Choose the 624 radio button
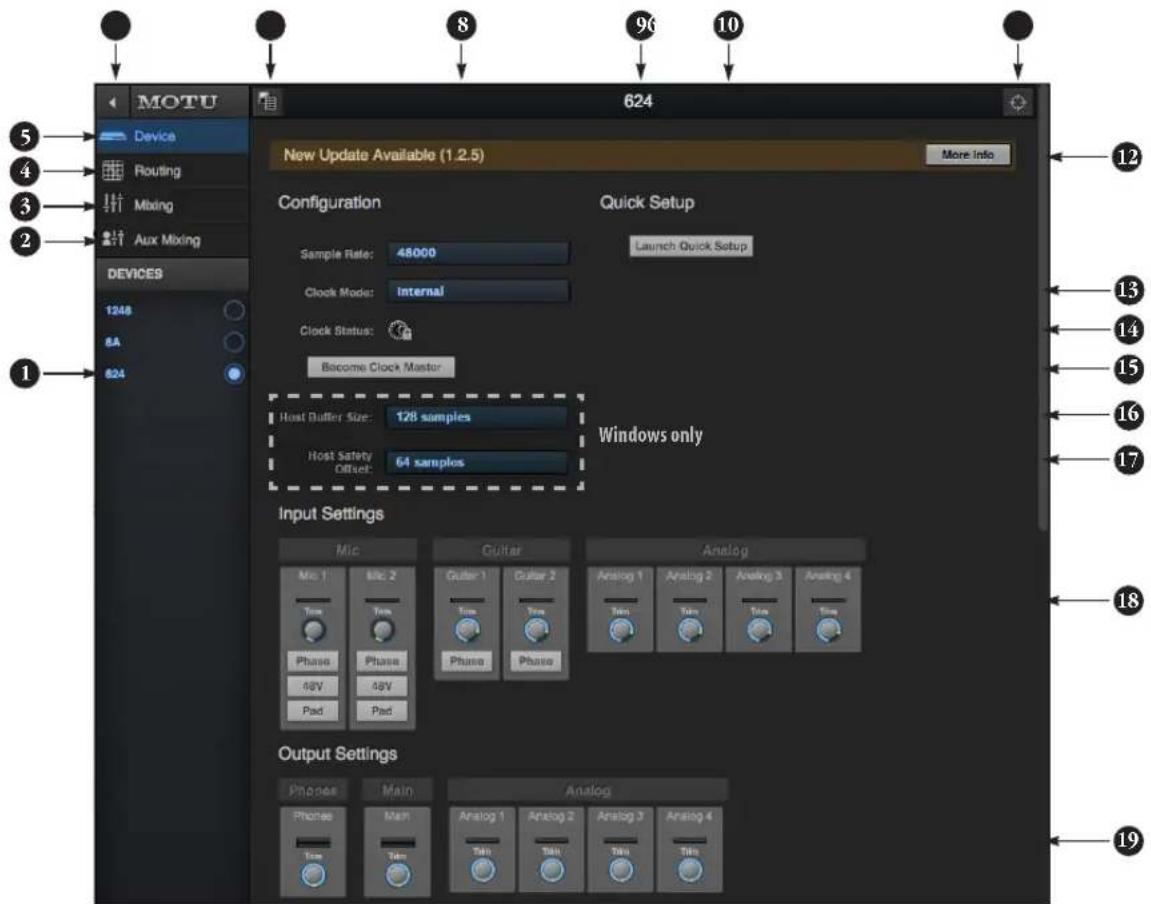This screenshot has width=1151, height=904. tap(233, 373)
